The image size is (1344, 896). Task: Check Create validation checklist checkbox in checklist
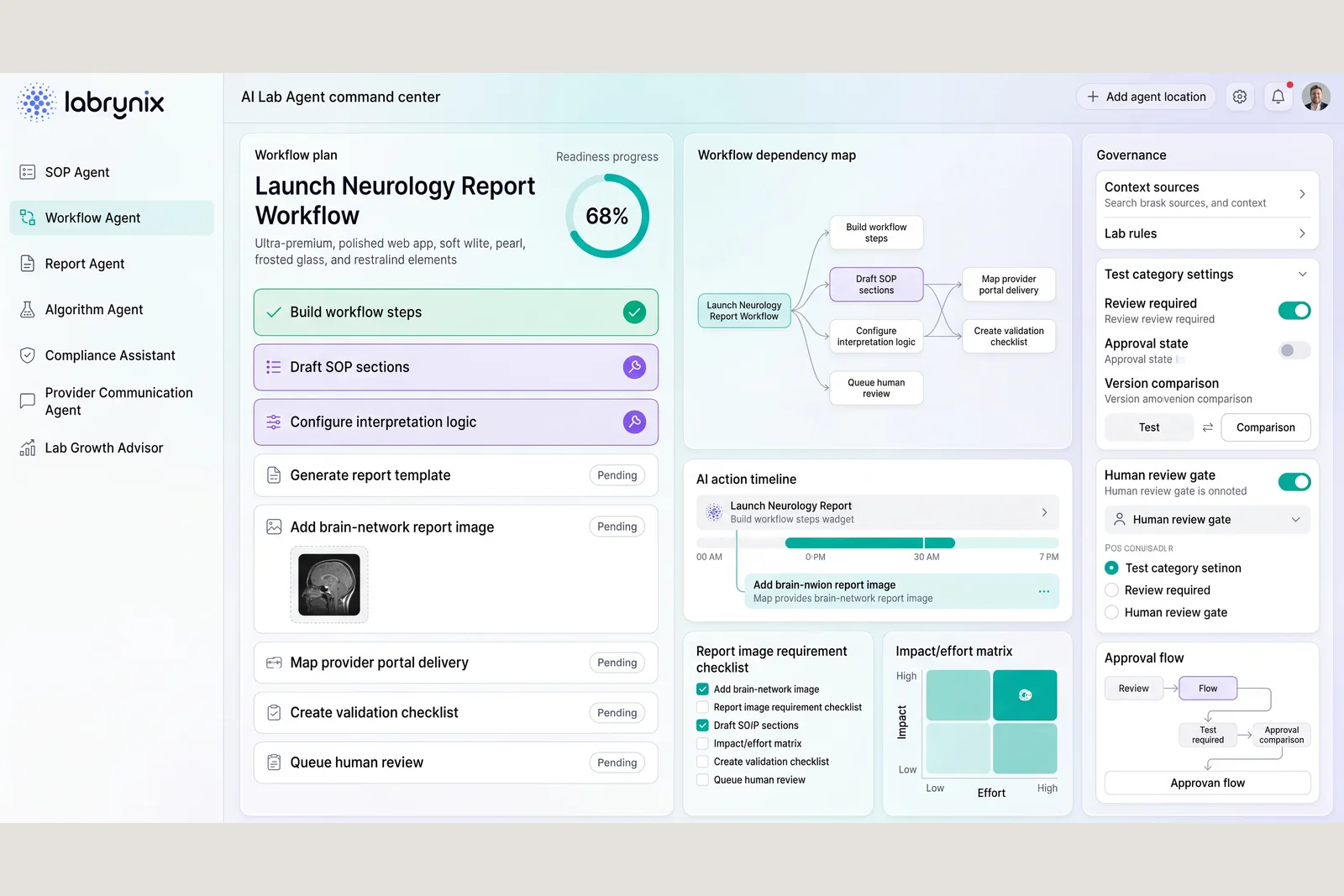click(x=702, y=762)
